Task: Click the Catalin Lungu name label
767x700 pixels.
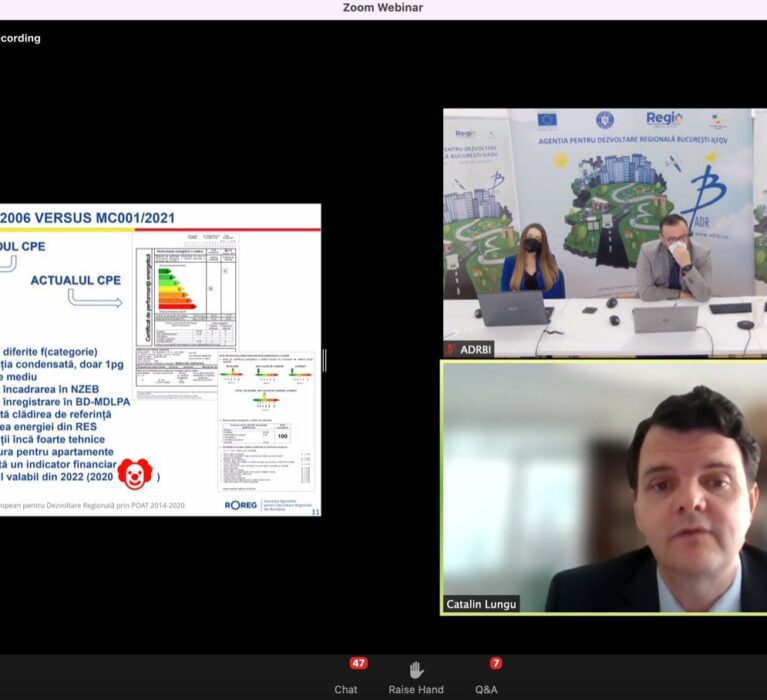Action: tap(482, 604)
